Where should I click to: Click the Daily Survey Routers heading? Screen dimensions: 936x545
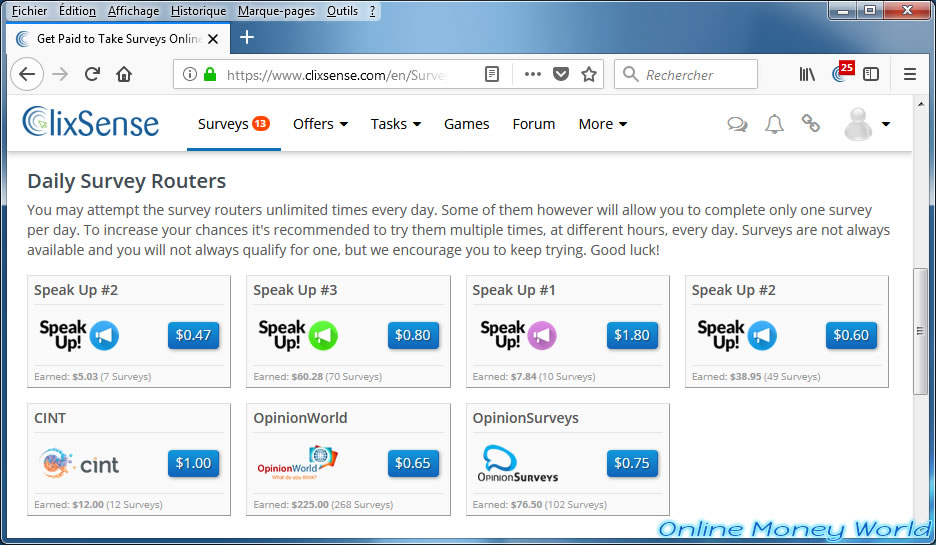(127, 181)
